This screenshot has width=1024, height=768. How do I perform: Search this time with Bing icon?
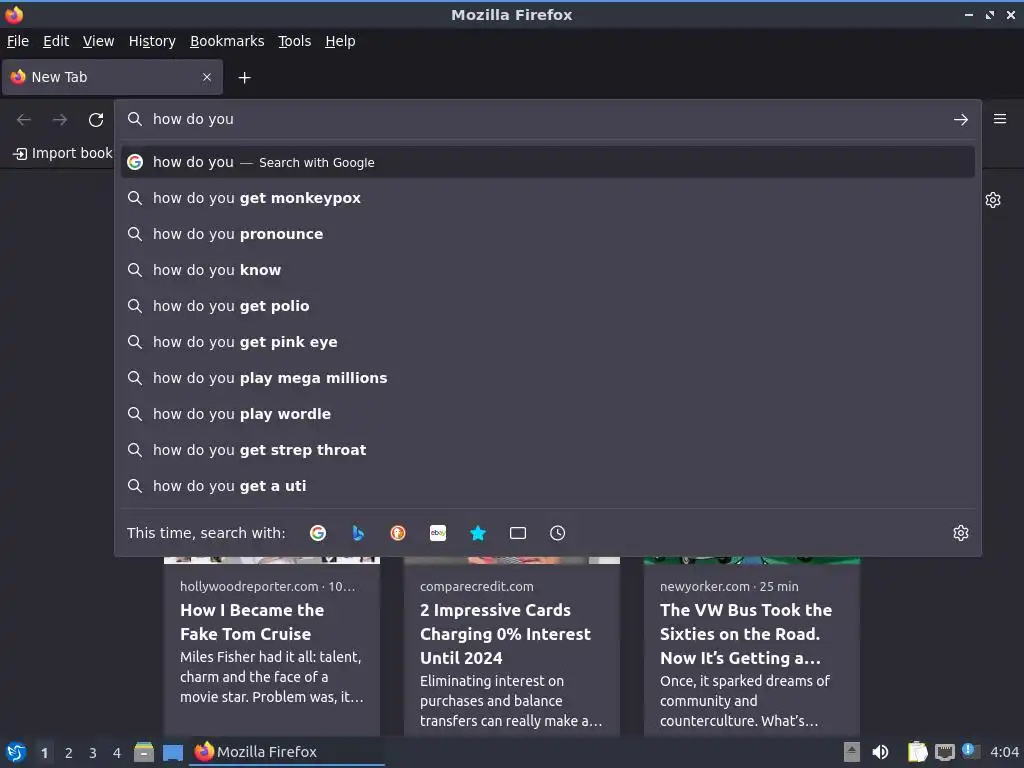coord(358,533)
